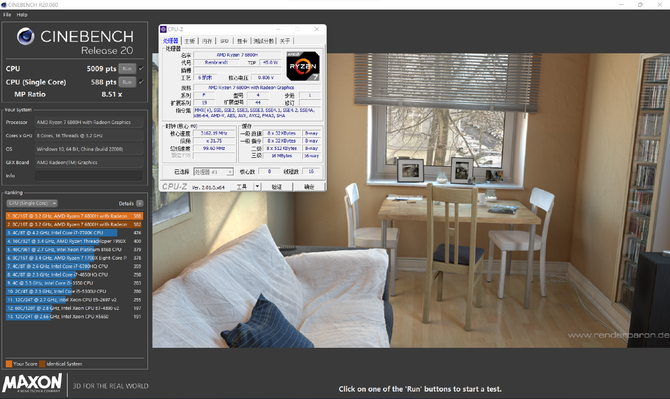Click the Identical System legend square
The height and width of the screenshot is (399, 670).
(x=42, y=364)
